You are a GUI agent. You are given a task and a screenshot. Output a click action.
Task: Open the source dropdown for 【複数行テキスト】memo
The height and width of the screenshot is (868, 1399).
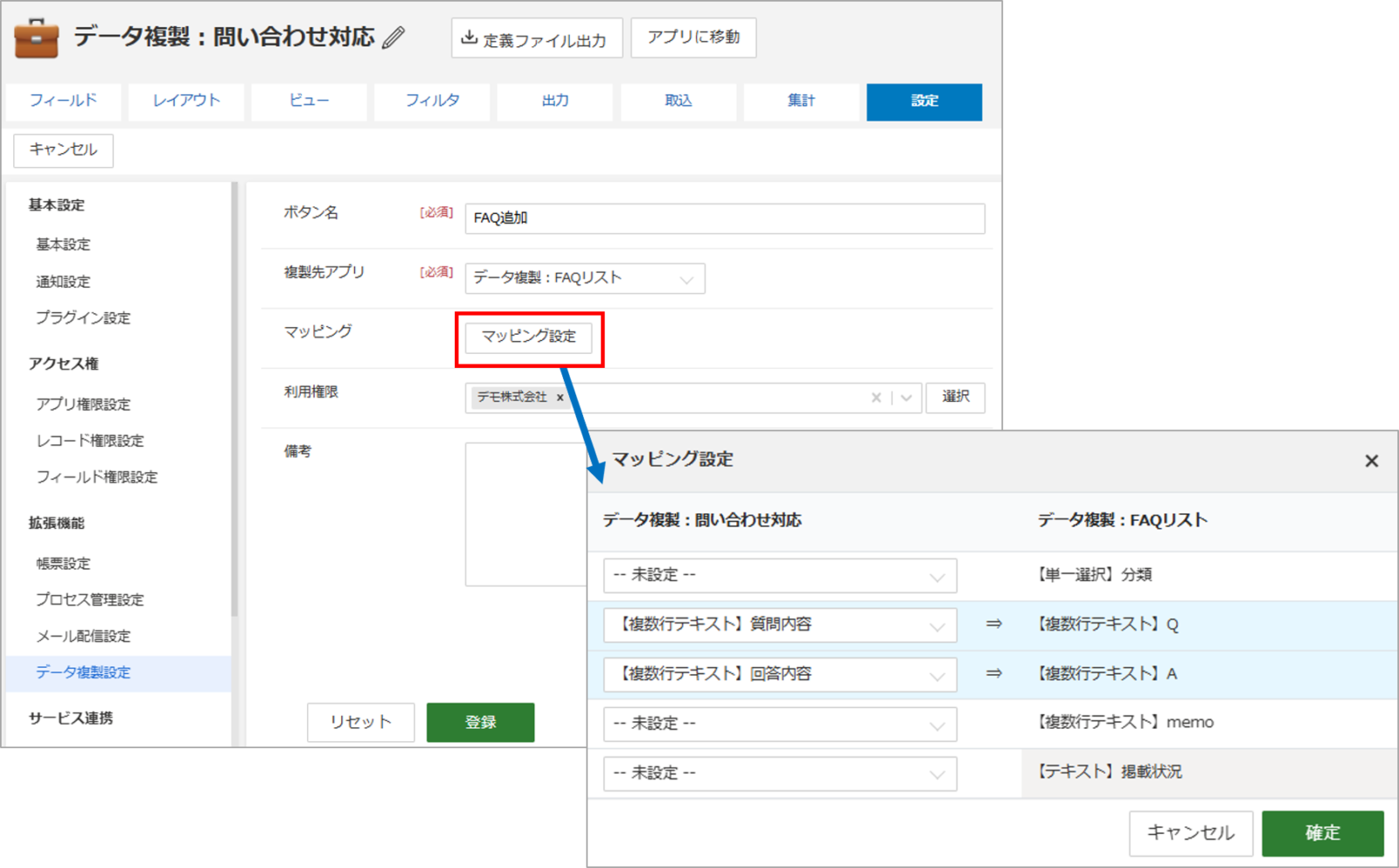[x=780, y=725]
